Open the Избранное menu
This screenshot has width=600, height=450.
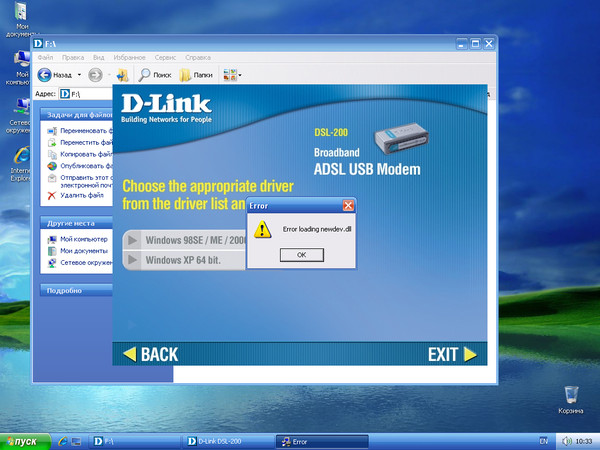(x=129, y=57)
